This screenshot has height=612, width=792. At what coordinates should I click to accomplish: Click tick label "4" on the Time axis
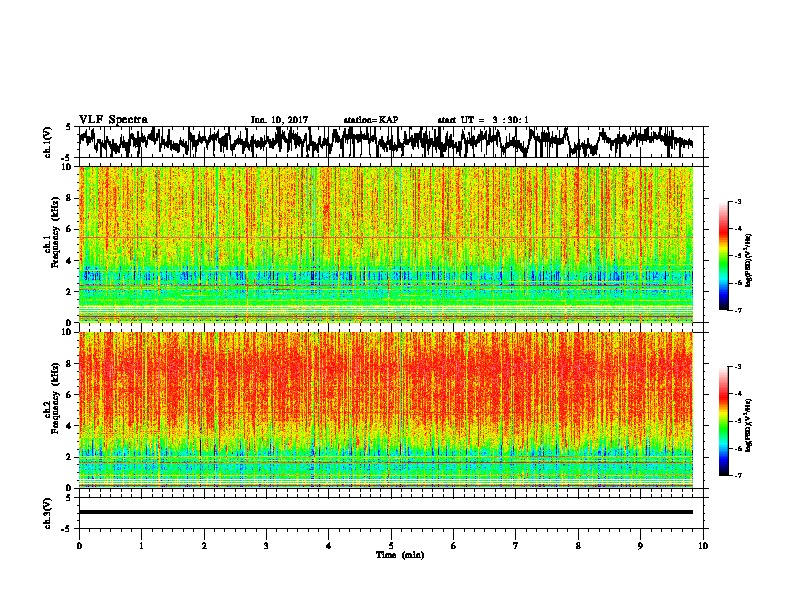(x=329, y=546)
